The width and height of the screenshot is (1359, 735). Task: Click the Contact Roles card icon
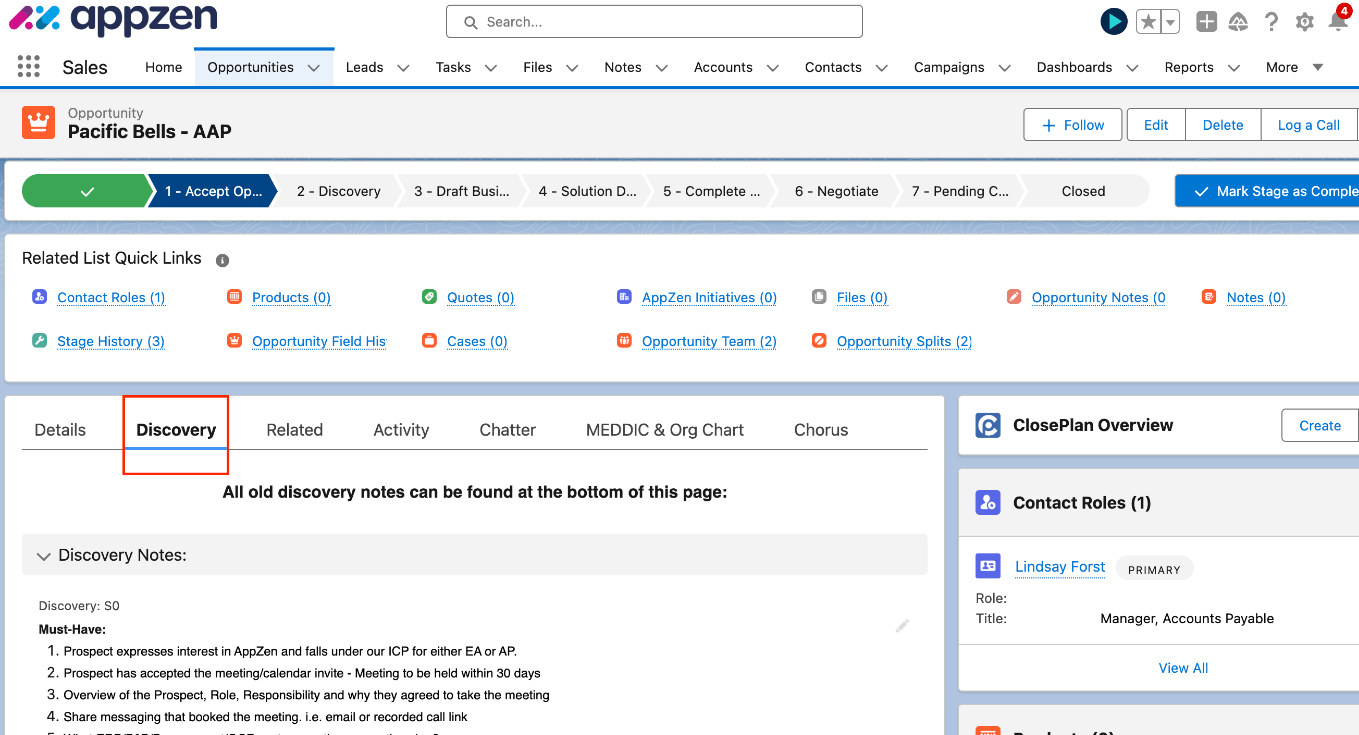click(988, 503)
